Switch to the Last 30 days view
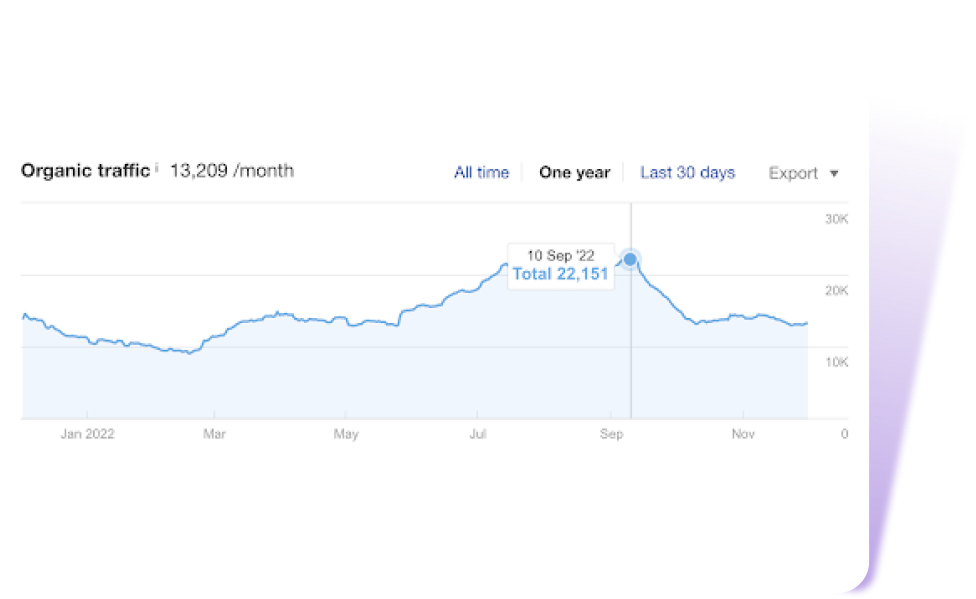 687,172
